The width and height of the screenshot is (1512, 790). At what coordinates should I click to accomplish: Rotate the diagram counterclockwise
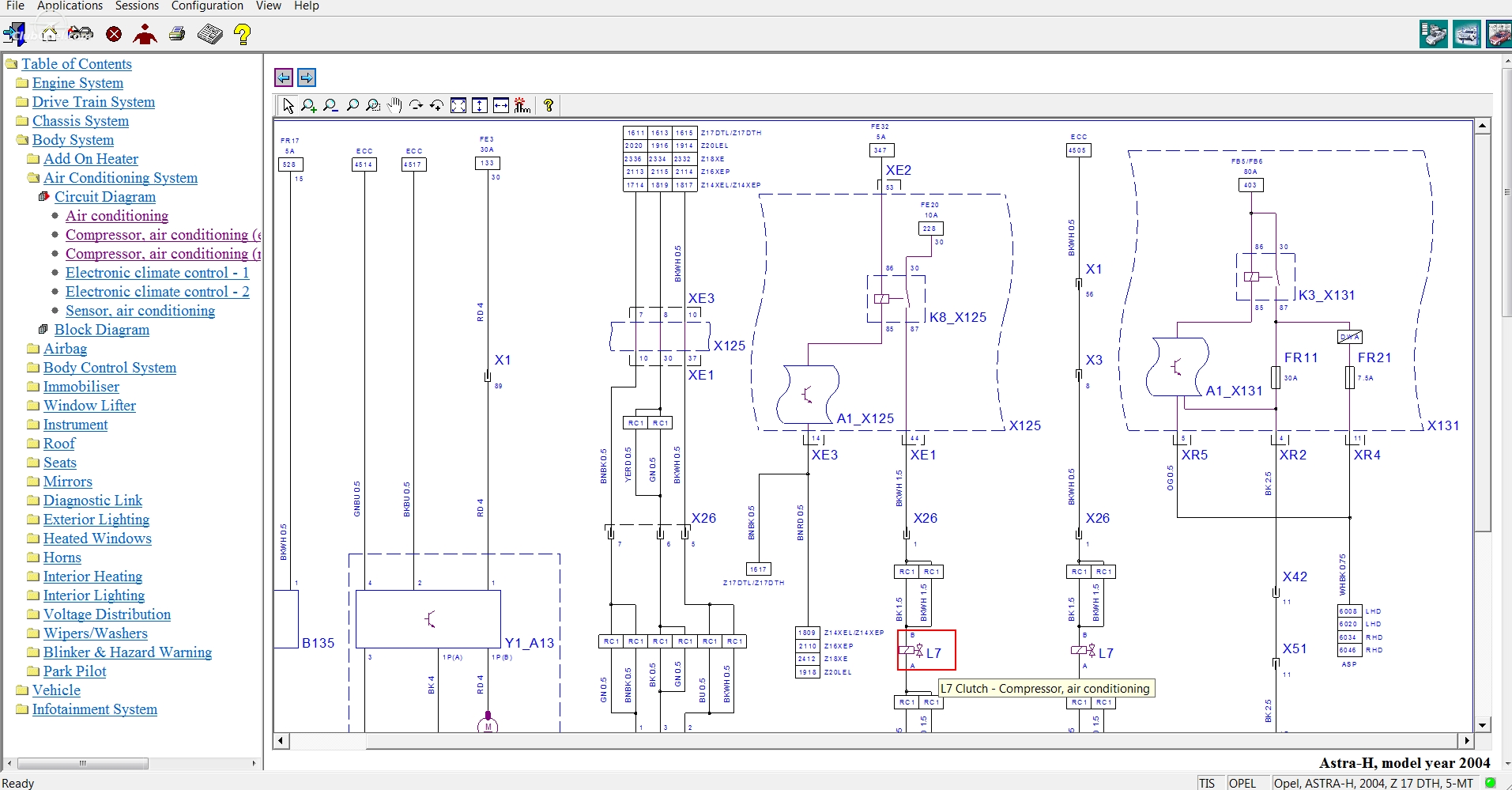tap(436, 105)
